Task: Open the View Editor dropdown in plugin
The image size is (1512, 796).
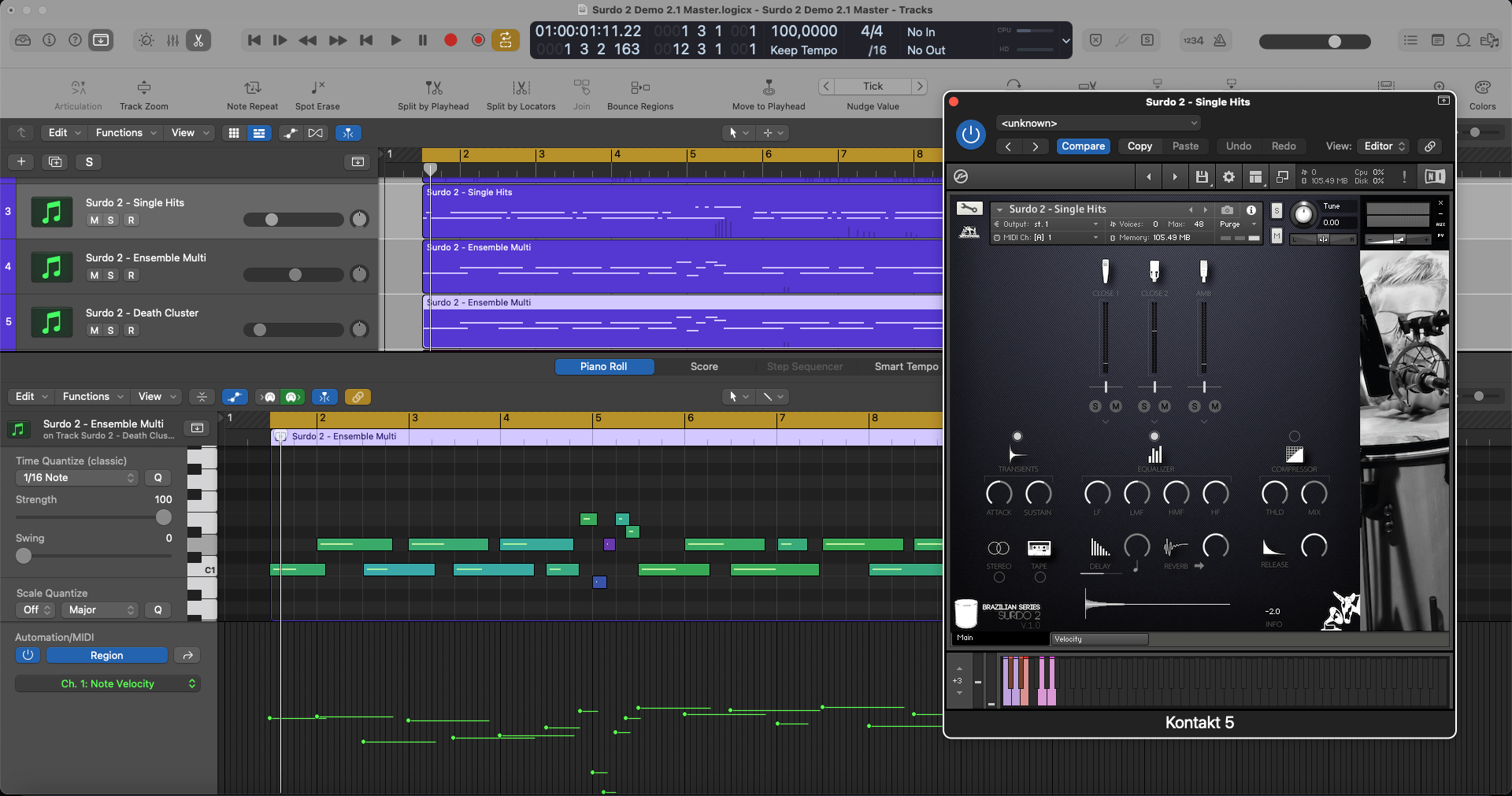Action: pyautogui.click(x=1384, y=146)
